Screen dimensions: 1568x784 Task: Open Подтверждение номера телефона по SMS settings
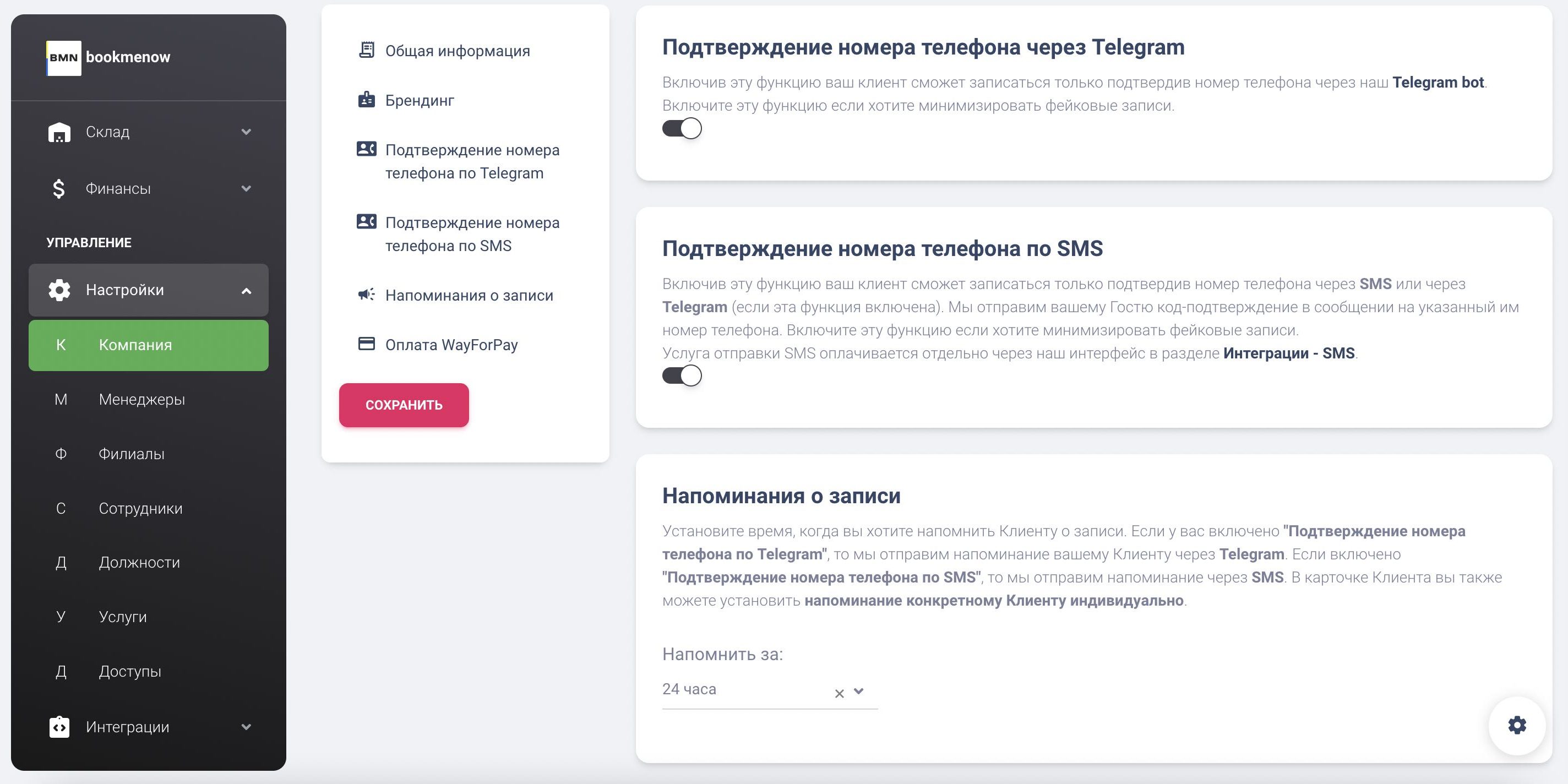[472, 234]
